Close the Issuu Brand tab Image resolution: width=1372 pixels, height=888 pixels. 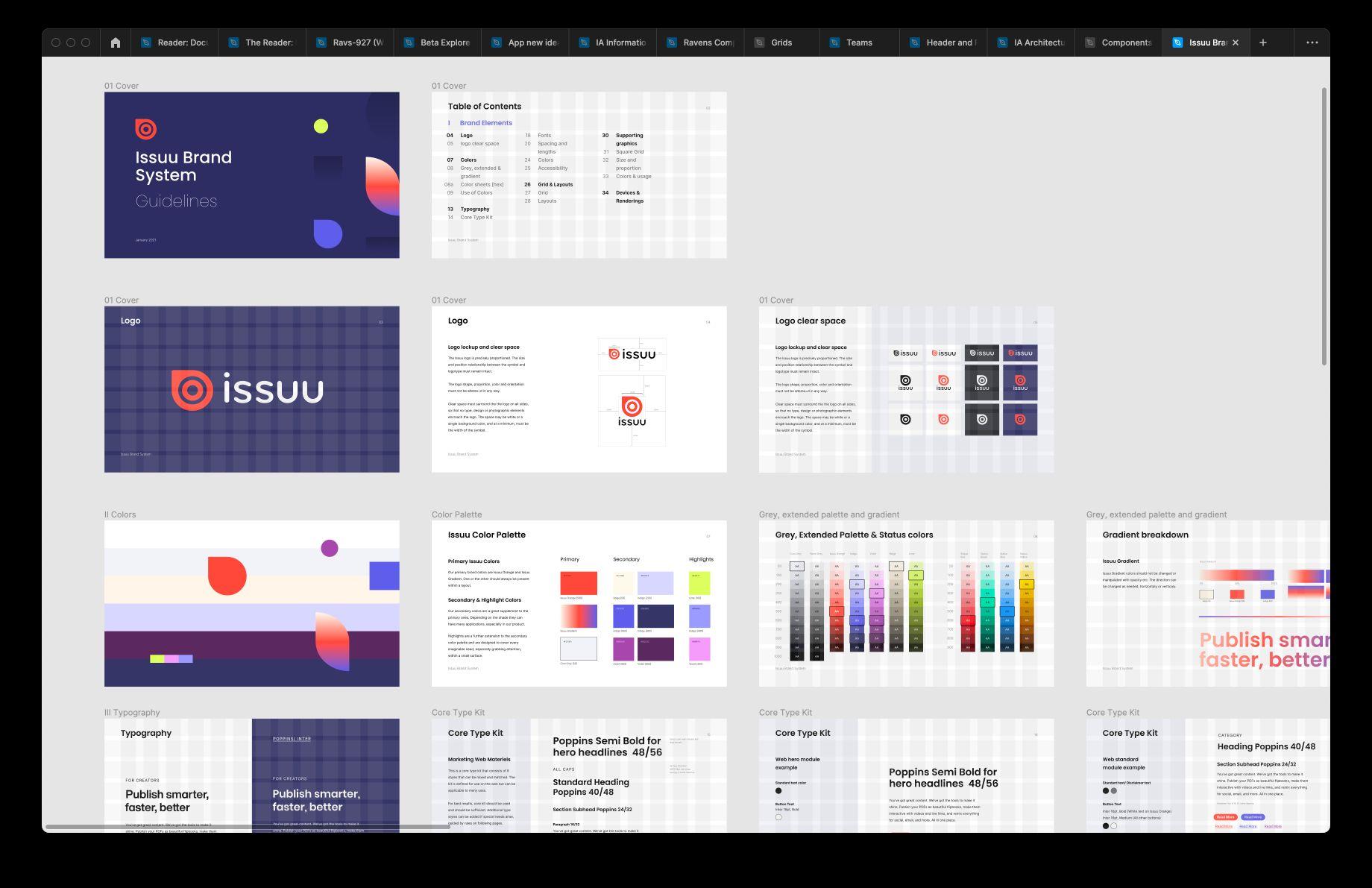(x=1236, y=42)
